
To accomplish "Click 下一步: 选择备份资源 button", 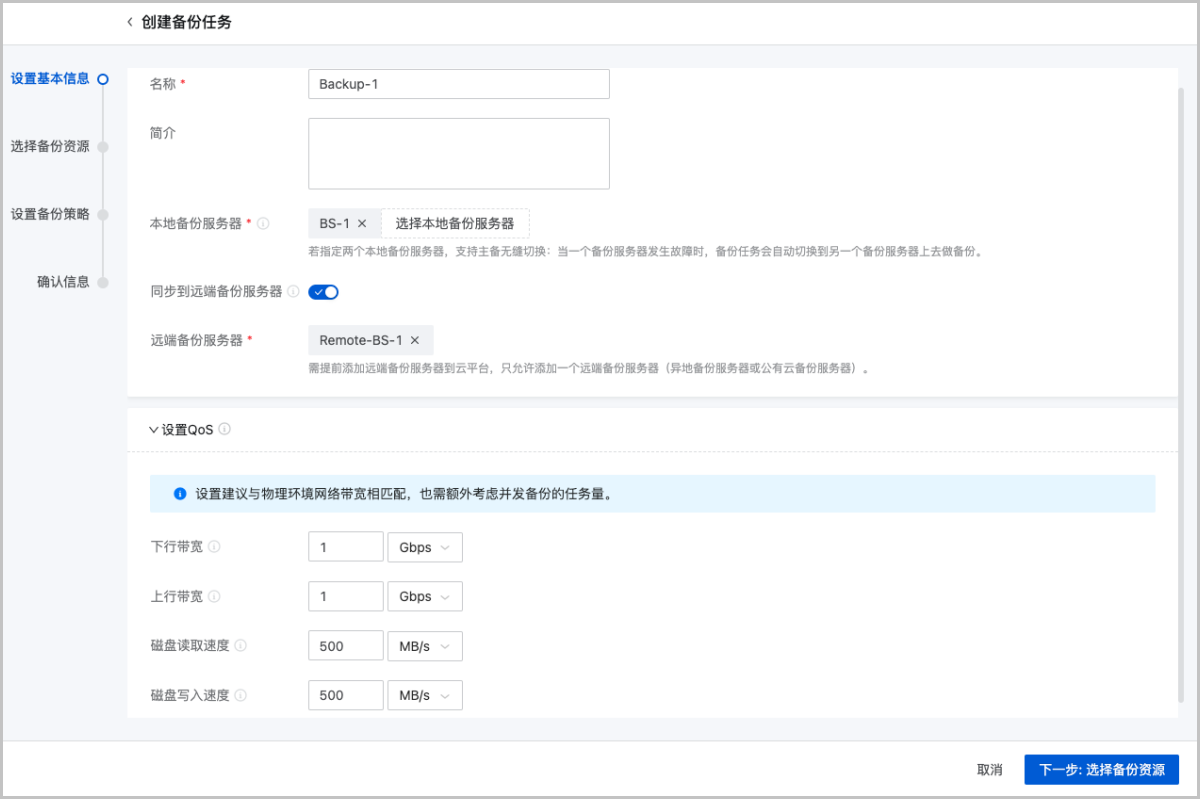I will (x=1101, y=770).
